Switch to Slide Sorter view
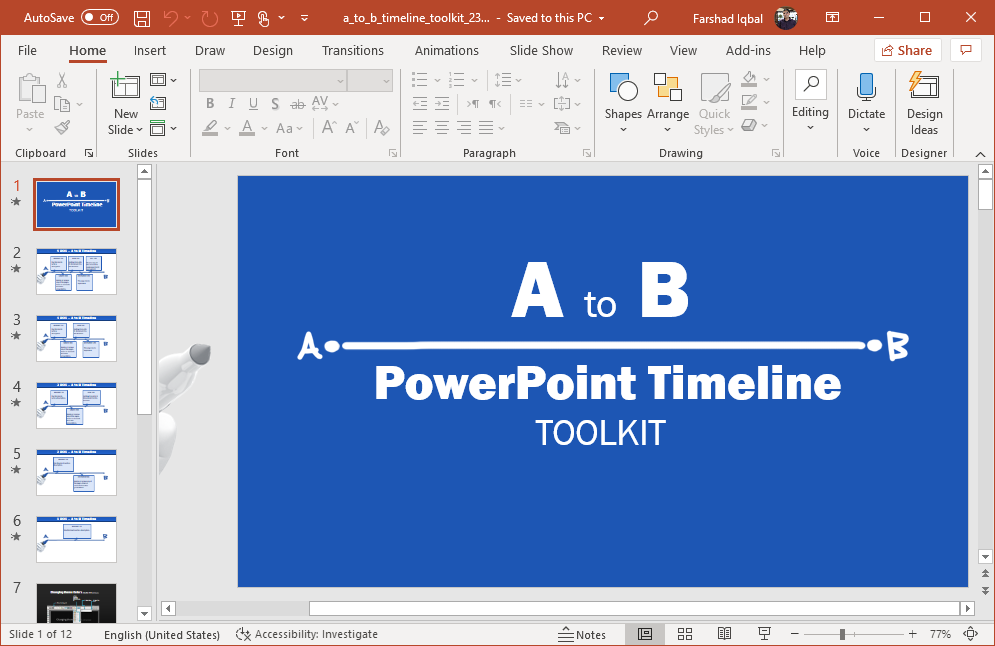This screenshot has height=646, width=995. click(x=685, y=634)
